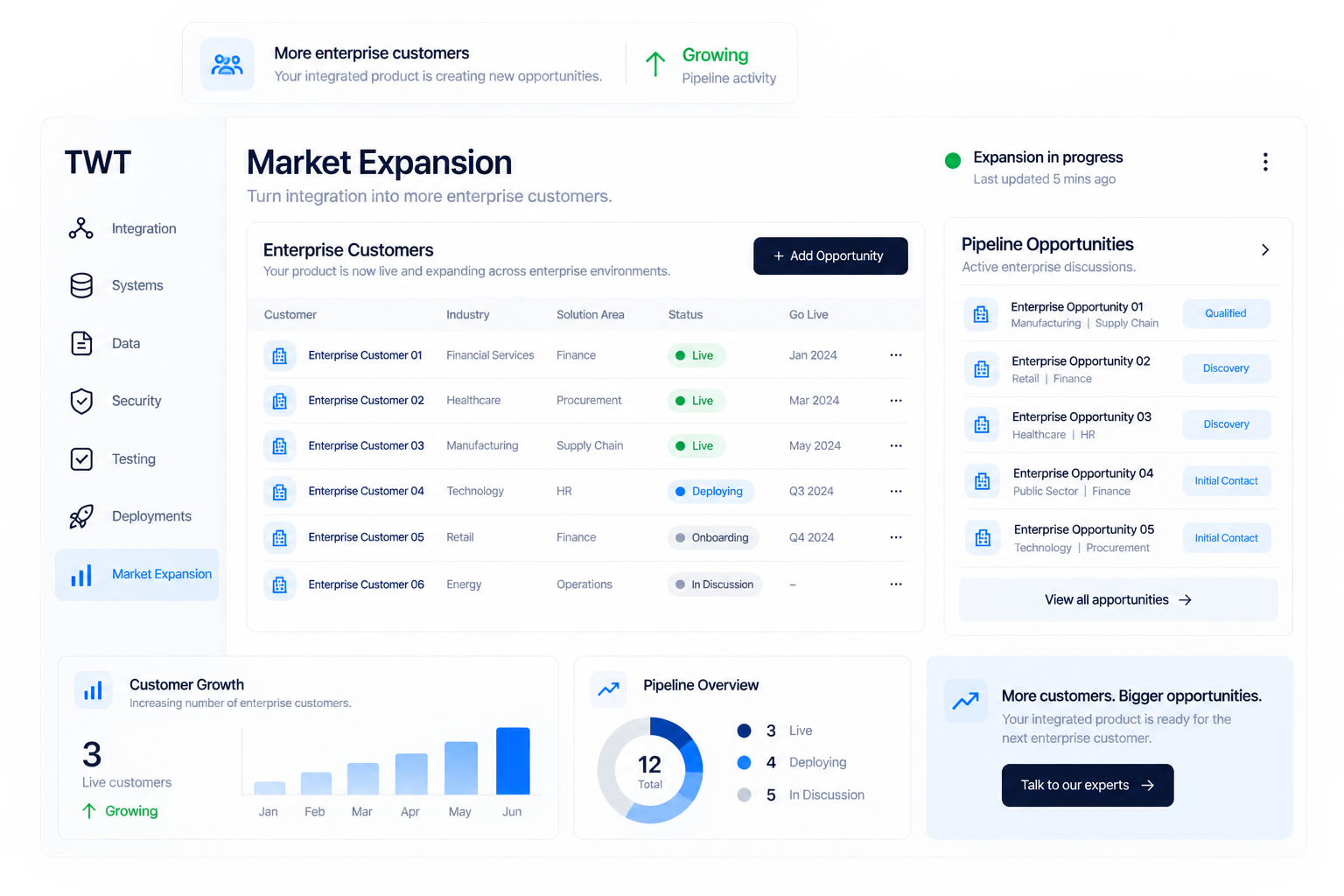Click the Qualified badge on Opportunity 01

pyautogui.click(x=1226, y=313)
